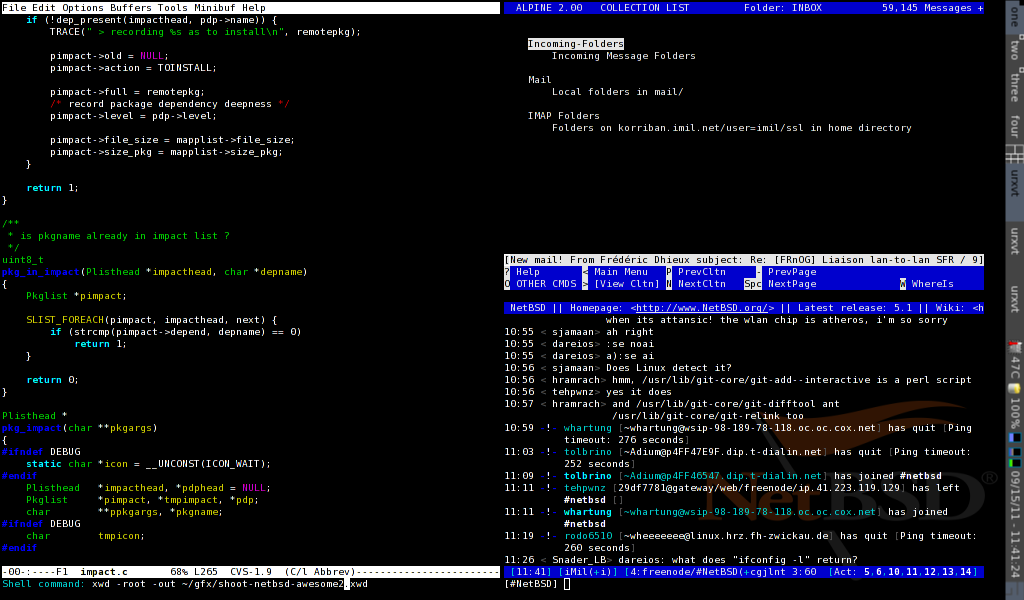The image size is (1024, 600).
Task: Open the NetBSD.org homepage link
Action: (703, 308)
